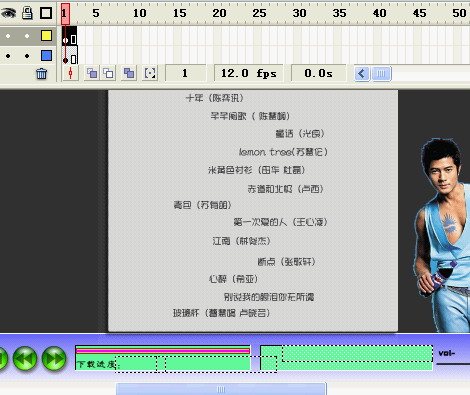
Task: Delete layer with the trash can icon
Action: point(42,73)
